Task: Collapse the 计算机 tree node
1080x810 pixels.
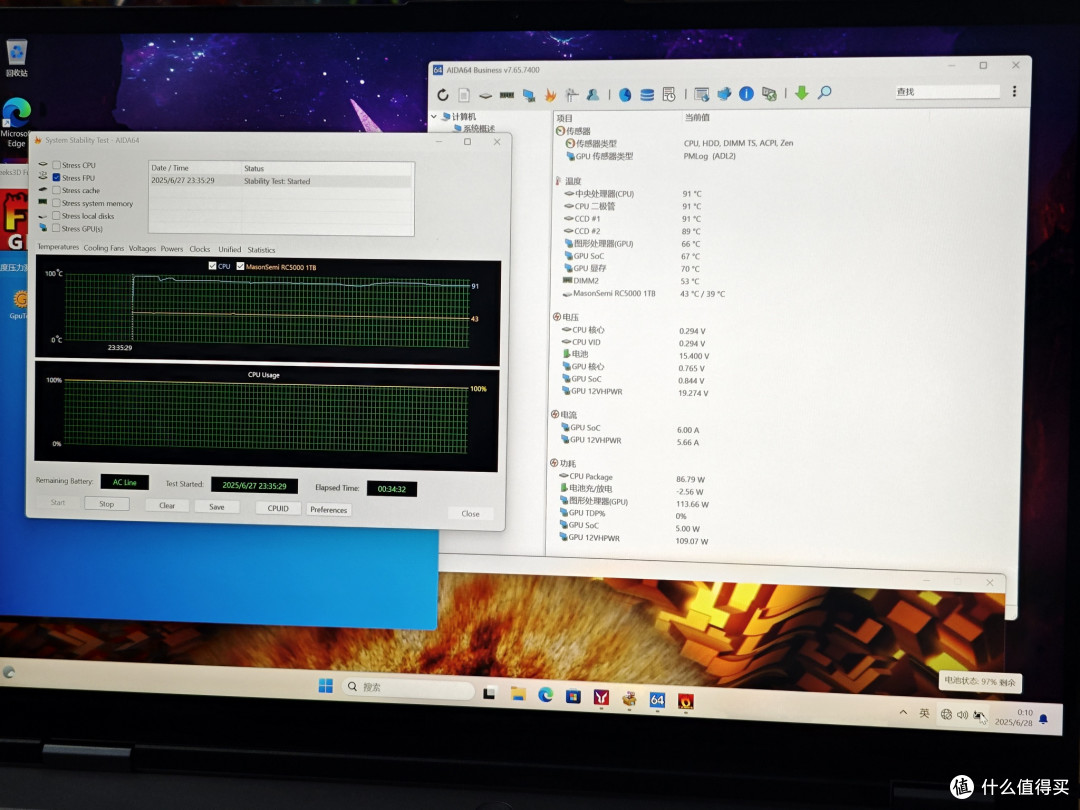Action: [x=434, y=116]
